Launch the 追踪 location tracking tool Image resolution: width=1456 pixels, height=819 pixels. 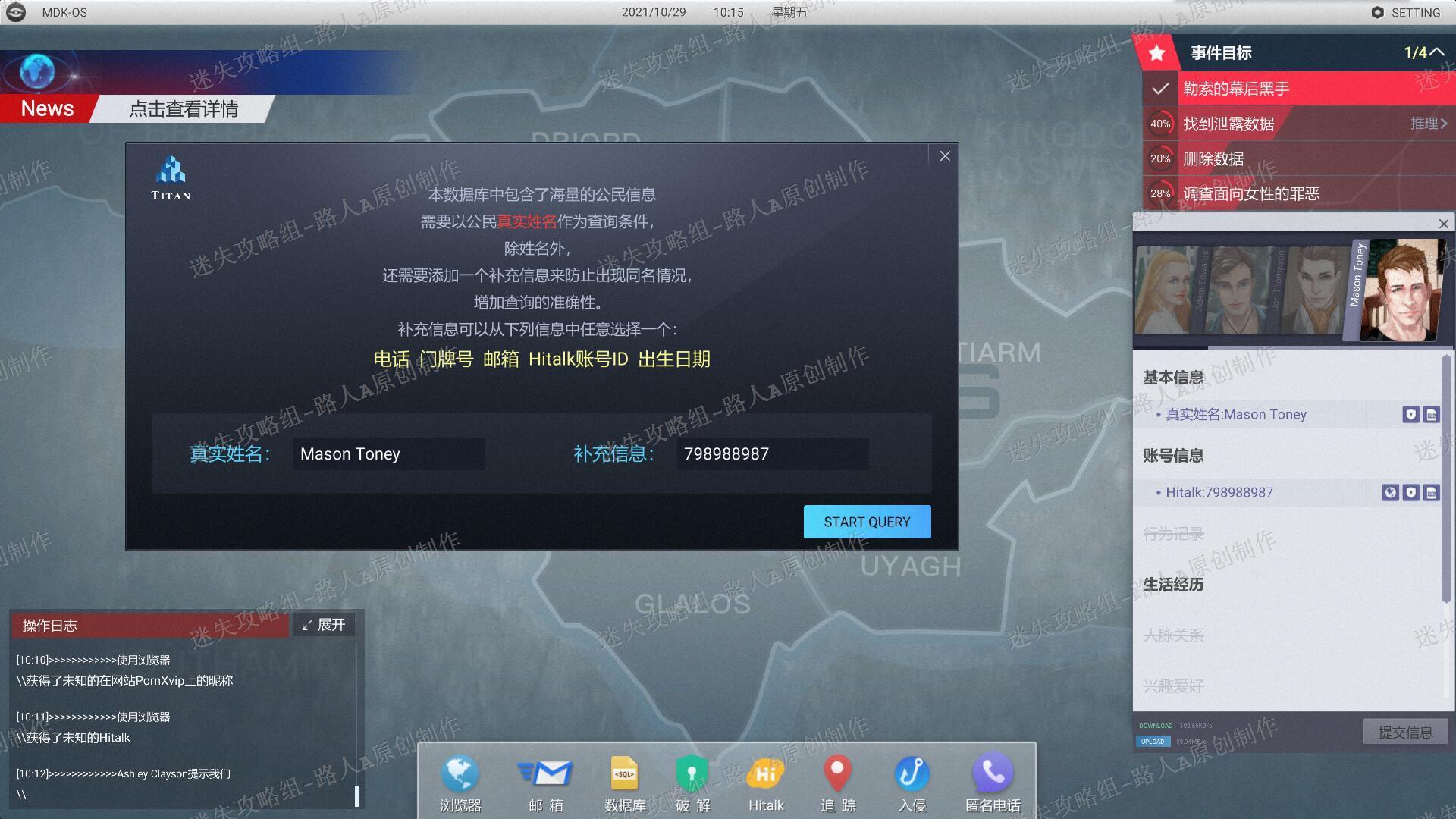point(838,783)
